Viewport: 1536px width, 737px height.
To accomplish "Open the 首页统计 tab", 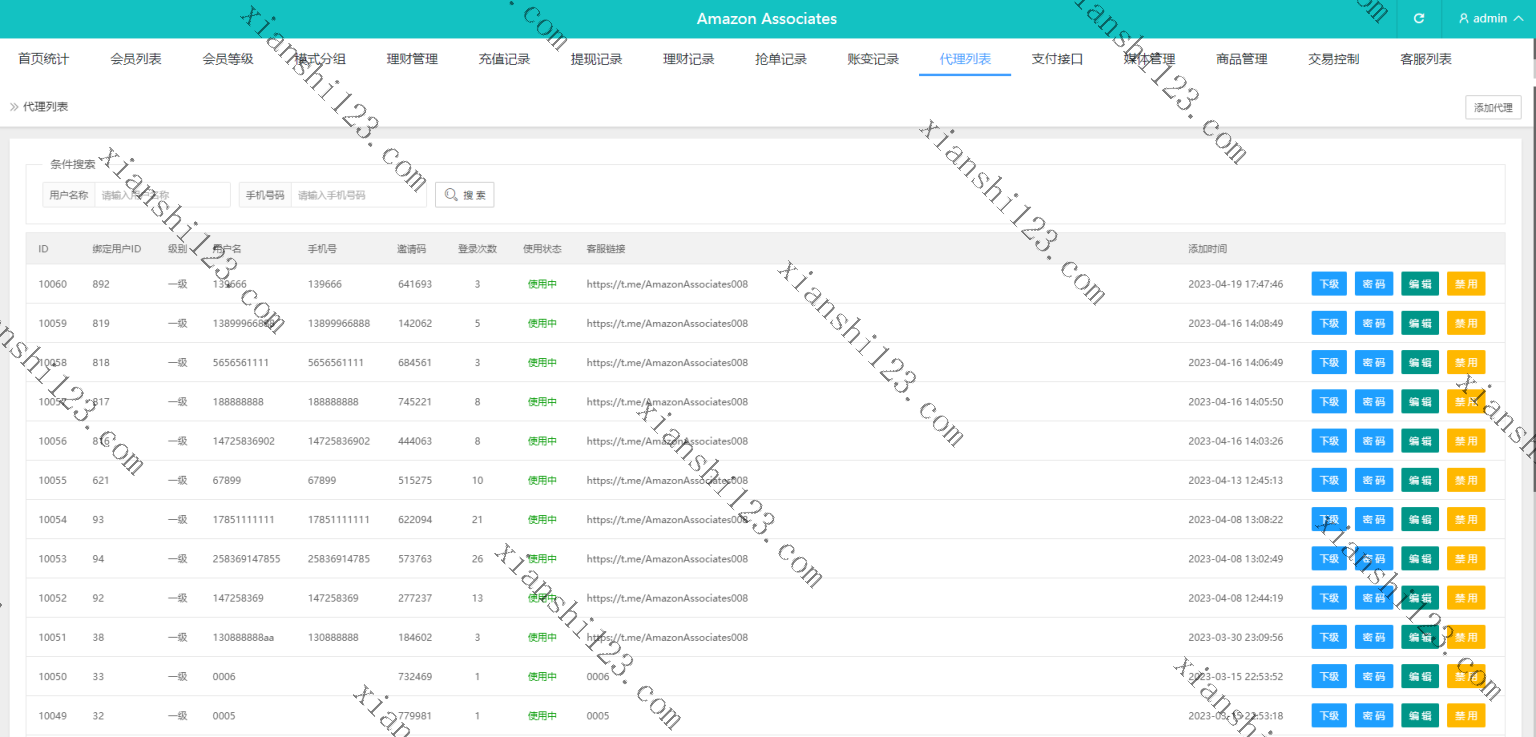I will [x=44, y=59].
